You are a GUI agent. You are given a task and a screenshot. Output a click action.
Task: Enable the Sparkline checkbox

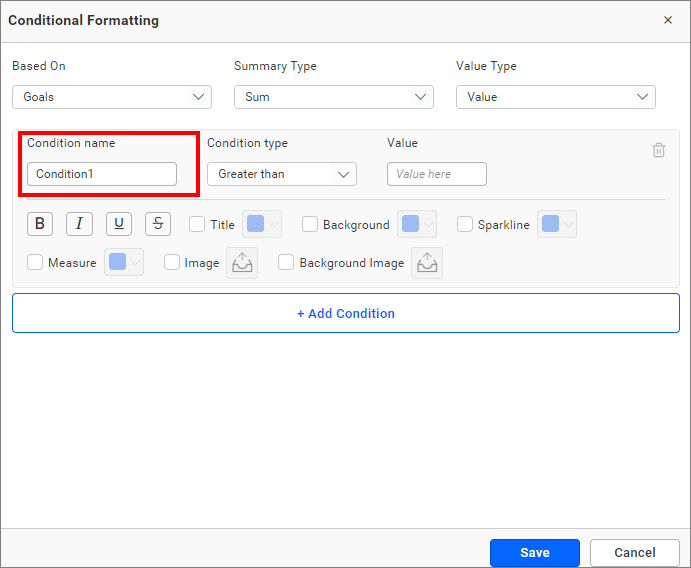pos(465,225)
